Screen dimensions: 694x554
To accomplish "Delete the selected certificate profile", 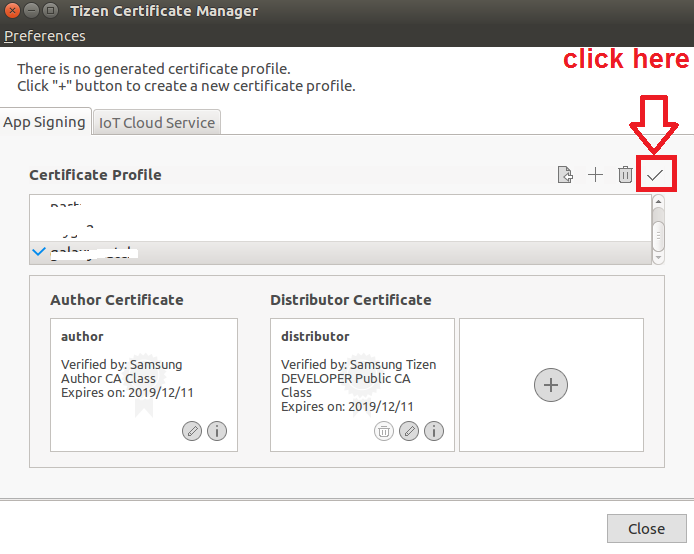I will point(625,175).
